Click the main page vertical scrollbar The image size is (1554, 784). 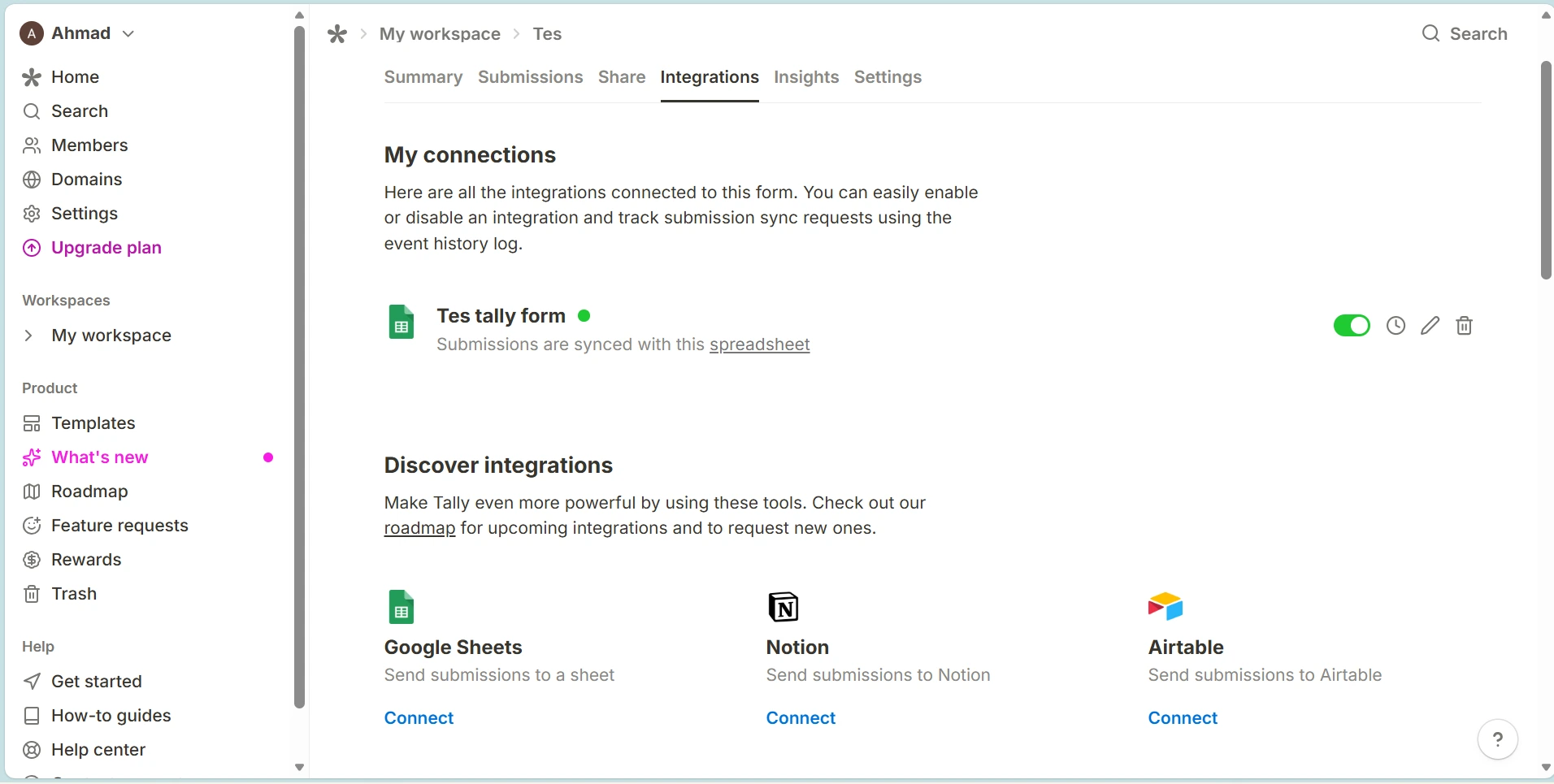(x=1546, y=170)
